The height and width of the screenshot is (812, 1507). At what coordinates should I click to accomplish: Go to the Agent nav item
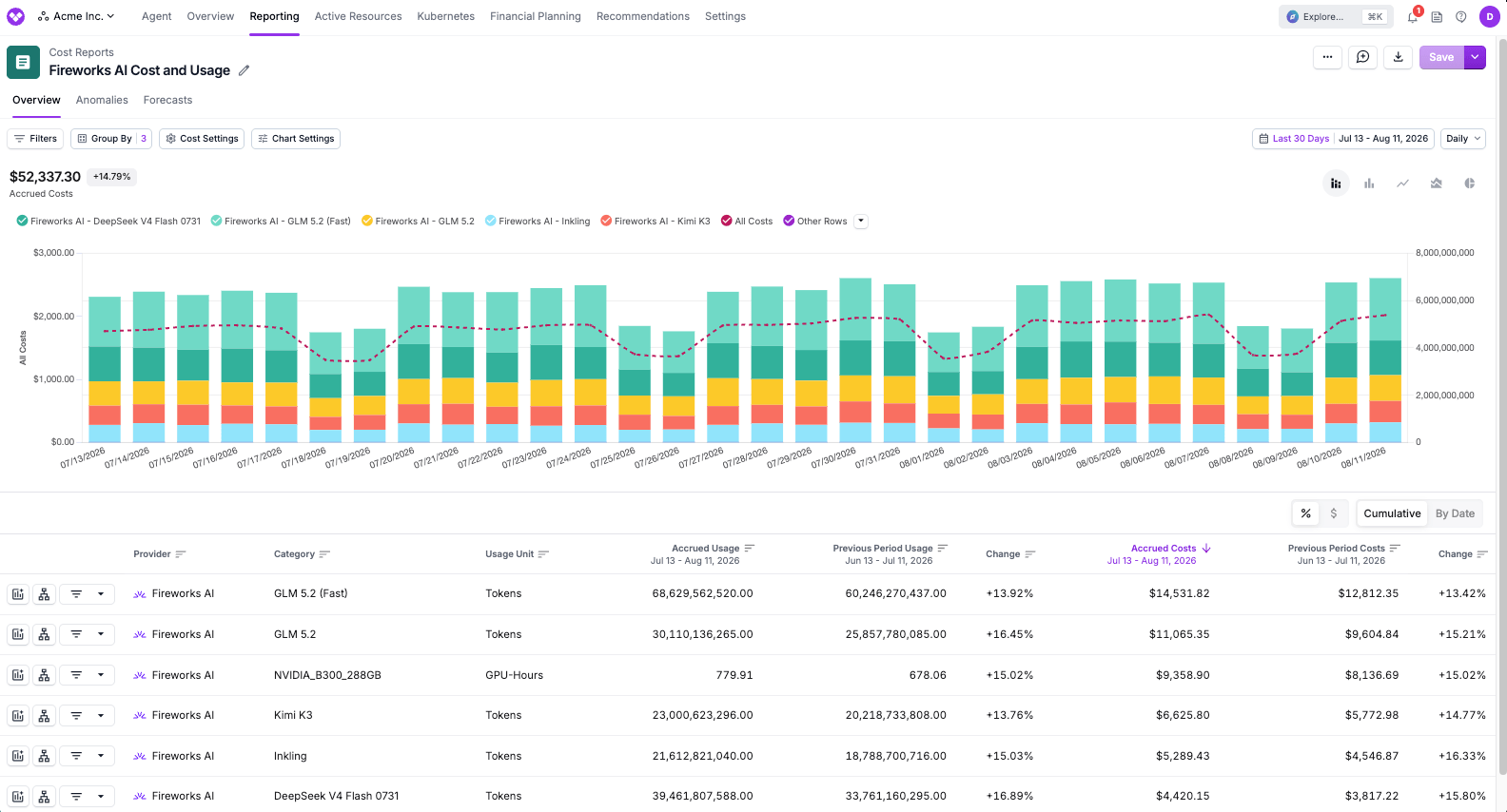click(x=156, y=16)
